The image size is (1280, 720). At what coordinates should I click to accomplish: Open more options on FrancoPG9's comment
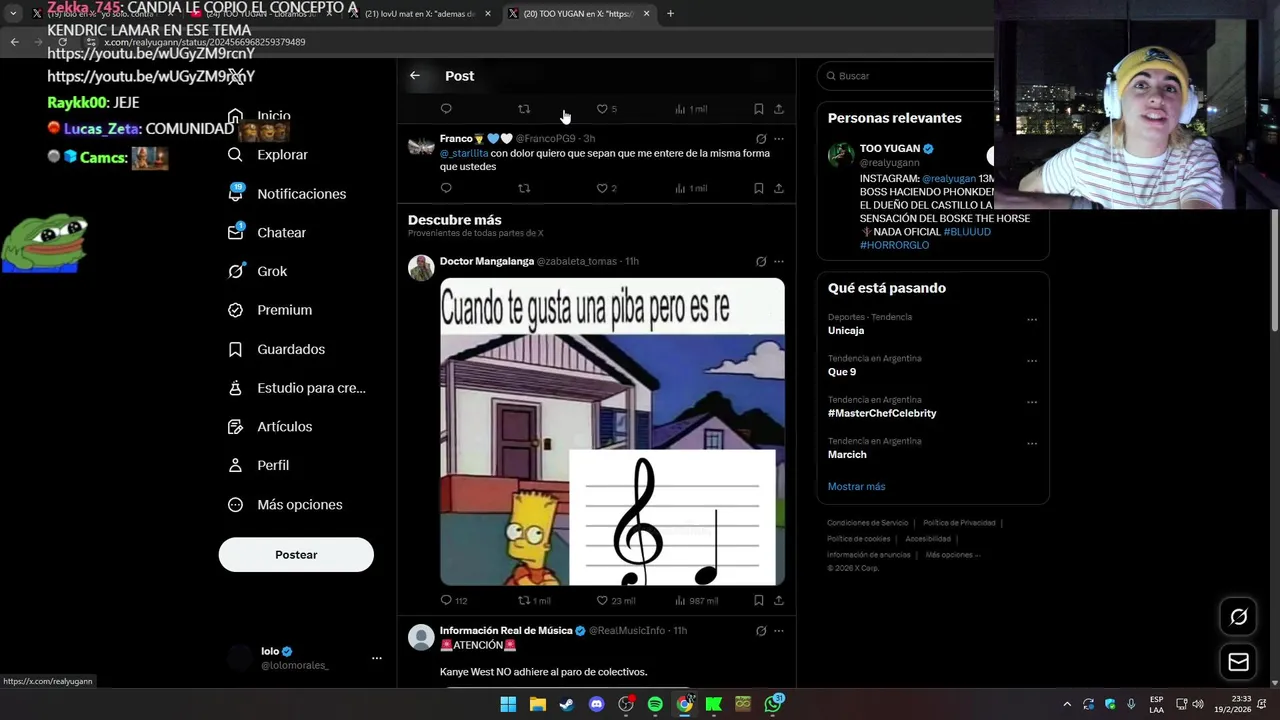779,139
